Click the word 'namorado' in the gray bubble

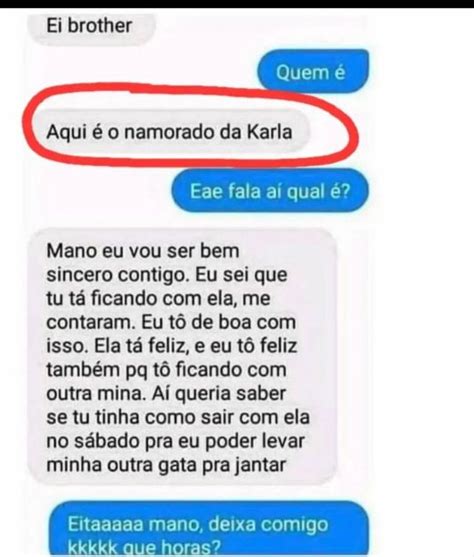point(169,132)
